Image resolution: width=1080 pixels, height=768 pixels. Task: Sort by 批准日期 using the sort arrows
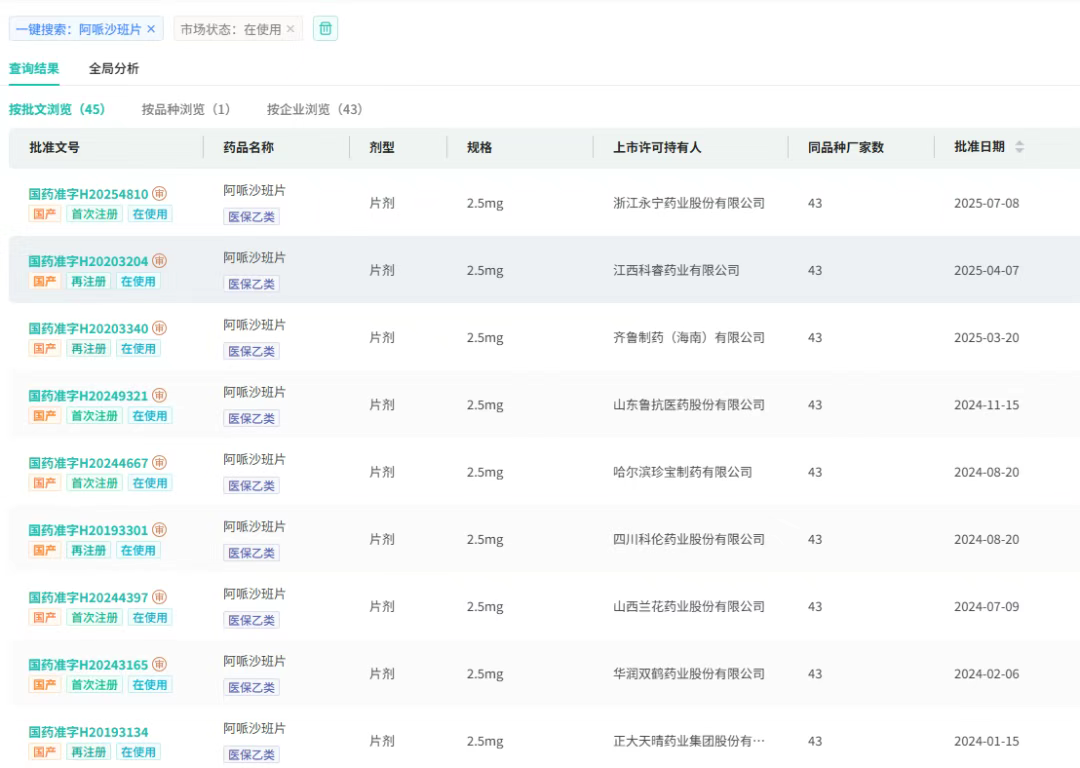[1019, 147]
